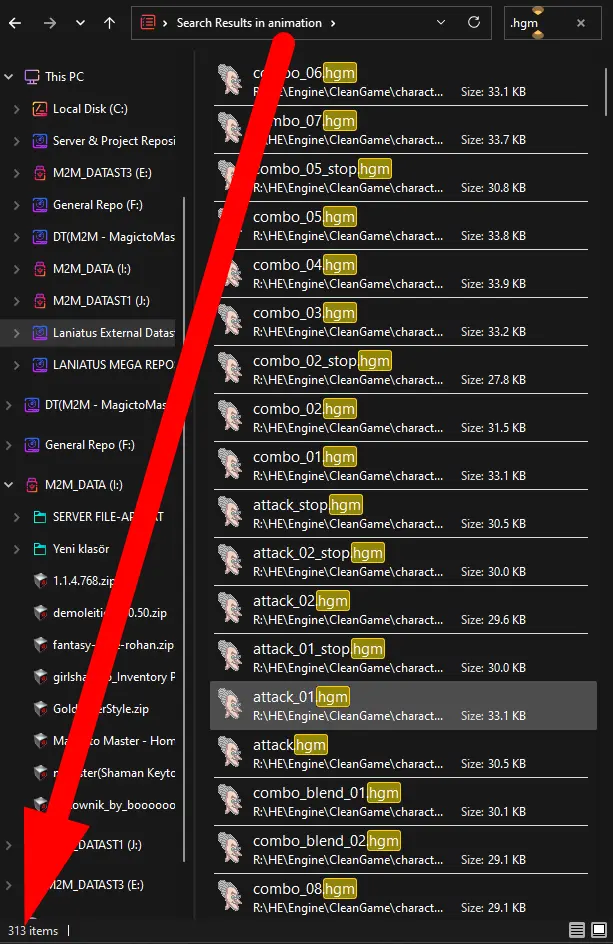Go back with the left arrow button

coord(15,23)
